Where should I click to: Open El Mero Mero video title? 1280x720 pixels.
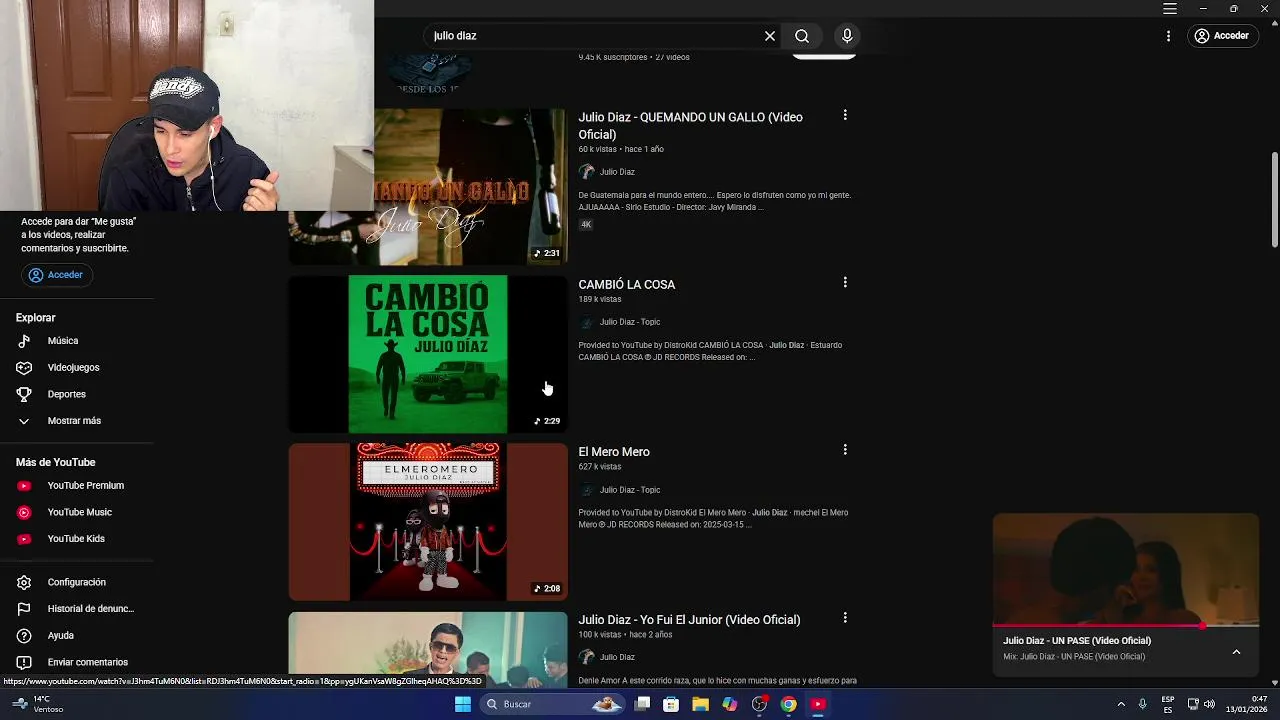pyautogui.click(x=614, y=452)
